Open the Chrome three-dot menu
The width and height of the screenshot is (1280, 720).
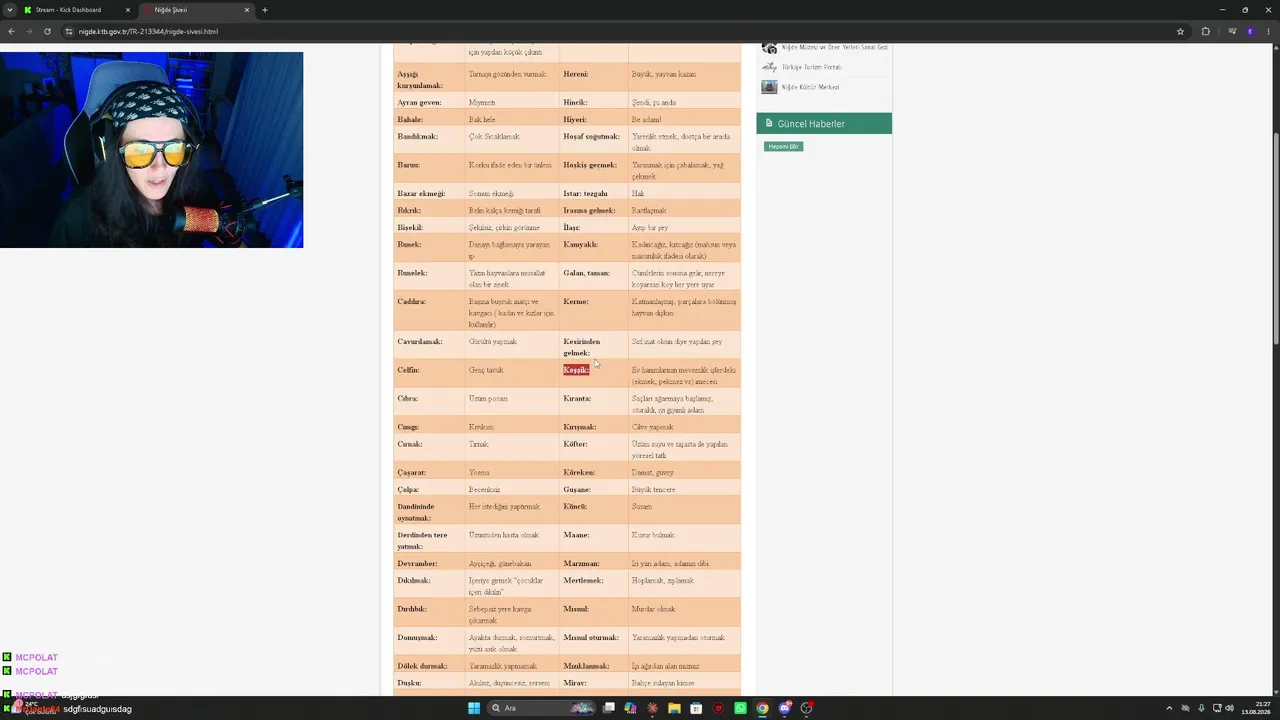click(1268, 31)
